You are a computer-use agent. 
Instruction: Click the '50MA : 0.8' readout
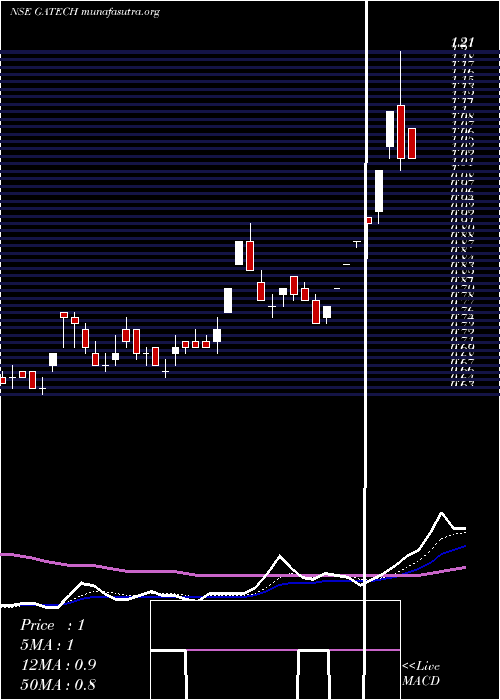[58, 684]
